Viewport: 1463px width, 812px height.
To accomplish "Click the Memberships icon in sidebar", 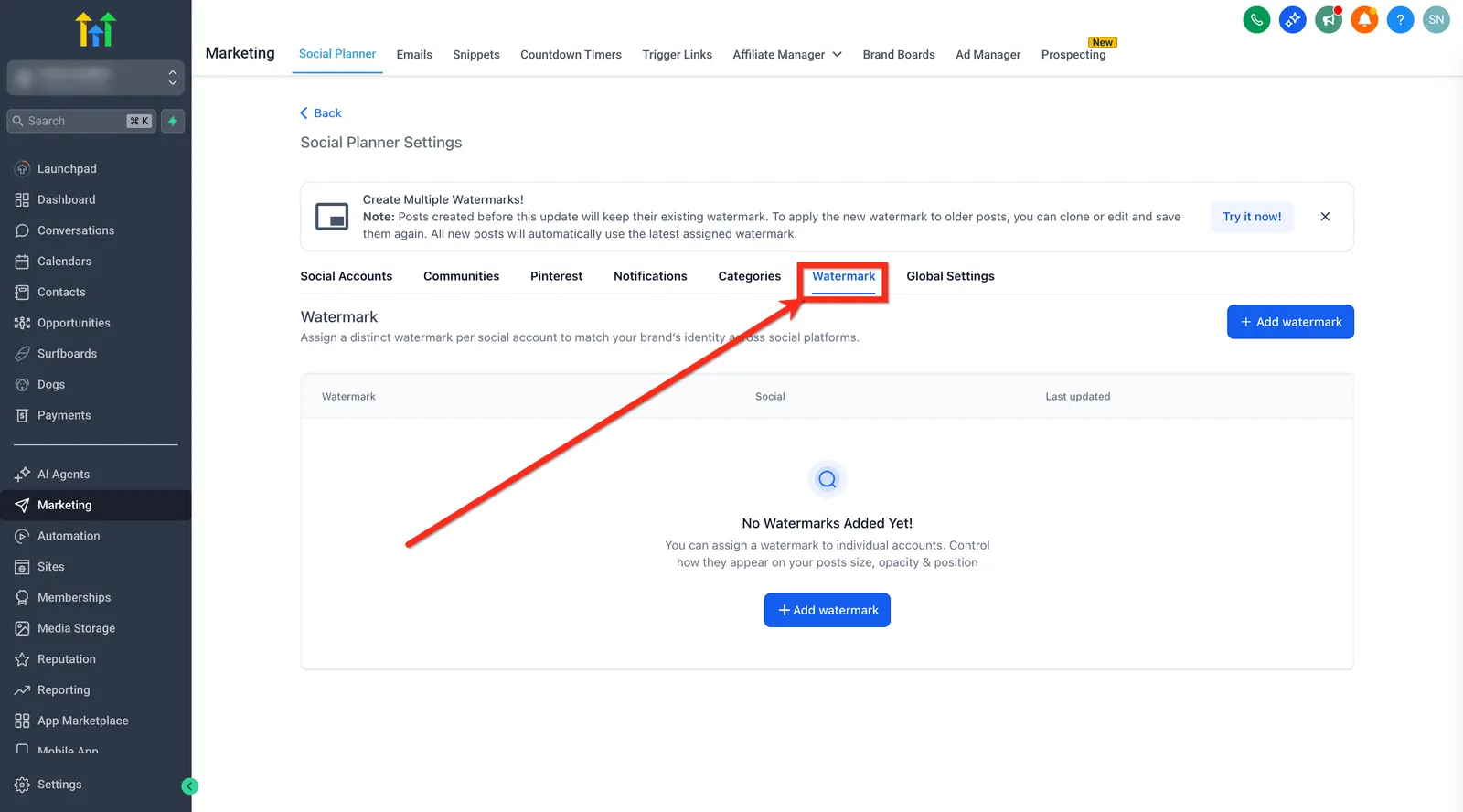I will [x=22, y=597].
